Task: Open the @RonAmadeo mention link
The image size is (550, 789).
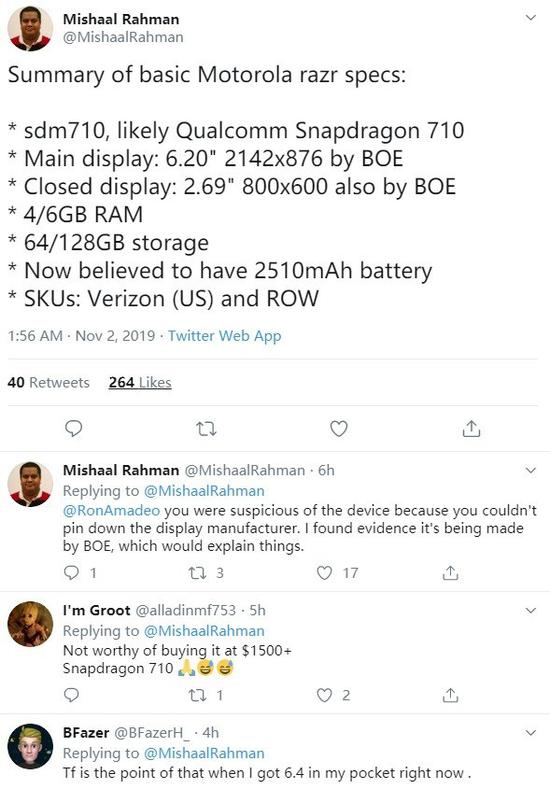Action: click(111, 510)
